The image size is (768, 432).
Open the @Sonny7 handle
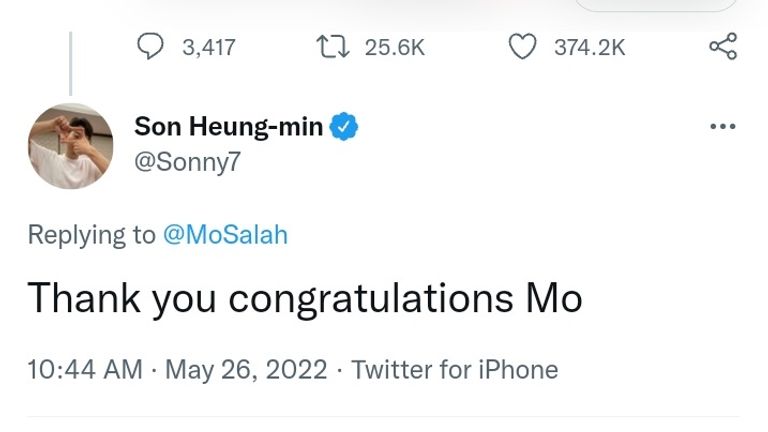pyautogui.click(x=187, y=159)
